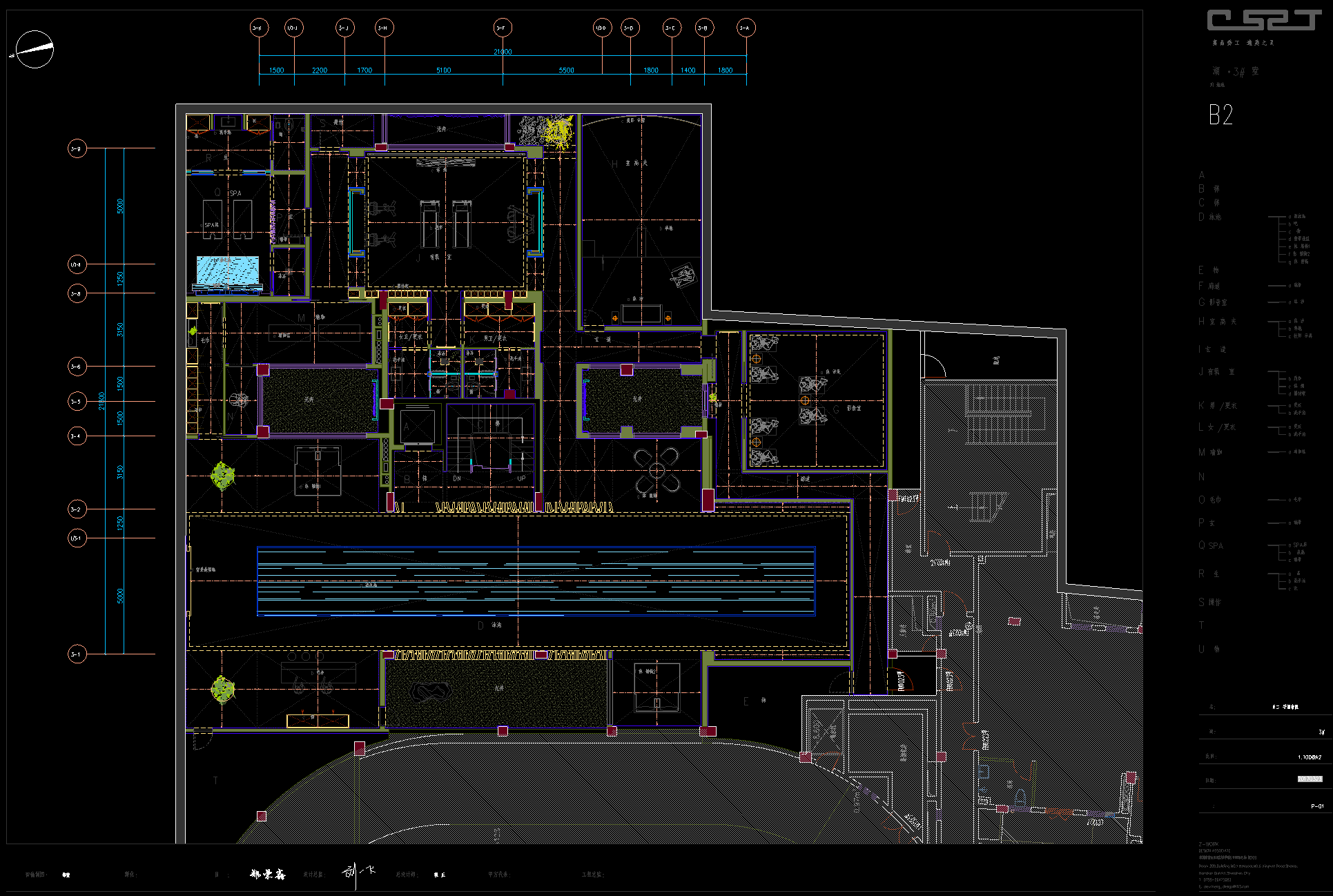Click the highlighted date 20170323 field
The height and width of the screenshot is (896, 1333).
point(1309,779)
